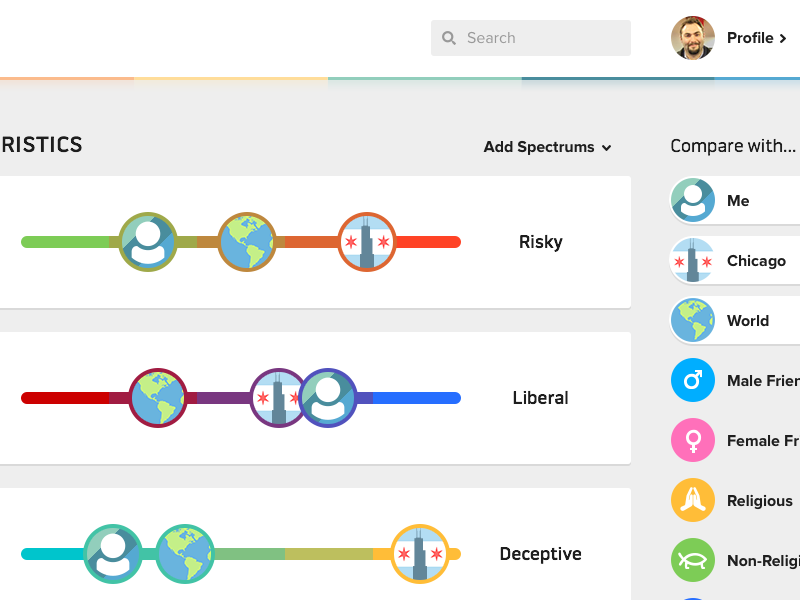800x600 pixels.
Task: Click the Deceptive spectrum label
Action: 540,554
